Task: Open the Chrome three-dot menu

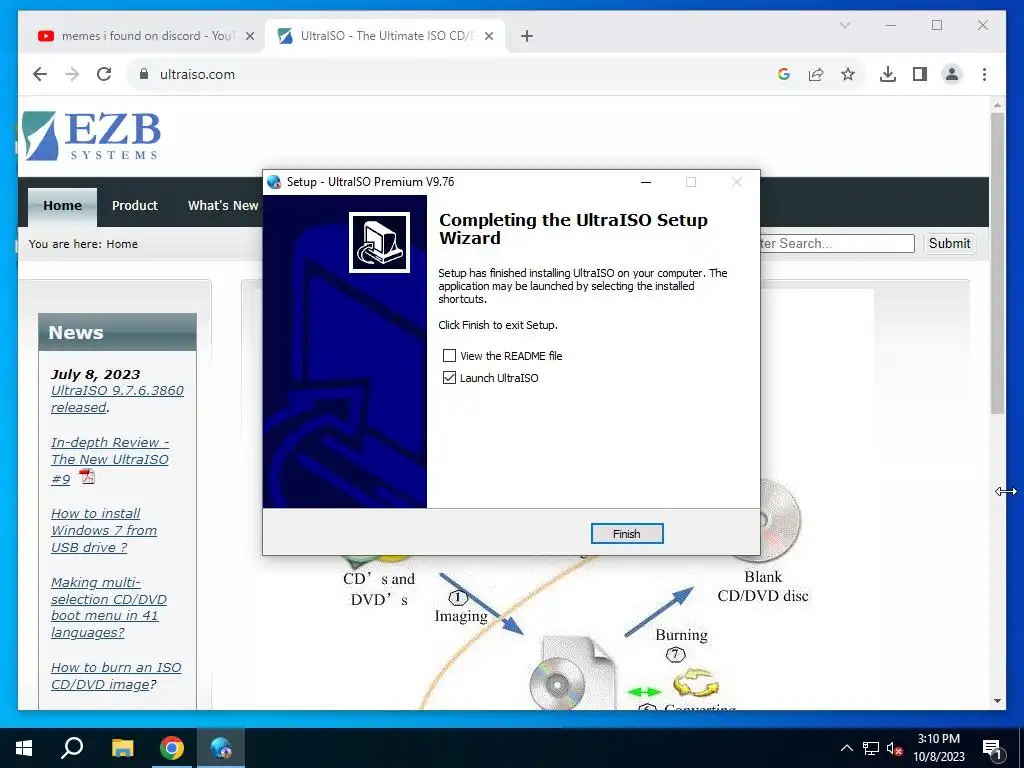Action: [984, 74]
